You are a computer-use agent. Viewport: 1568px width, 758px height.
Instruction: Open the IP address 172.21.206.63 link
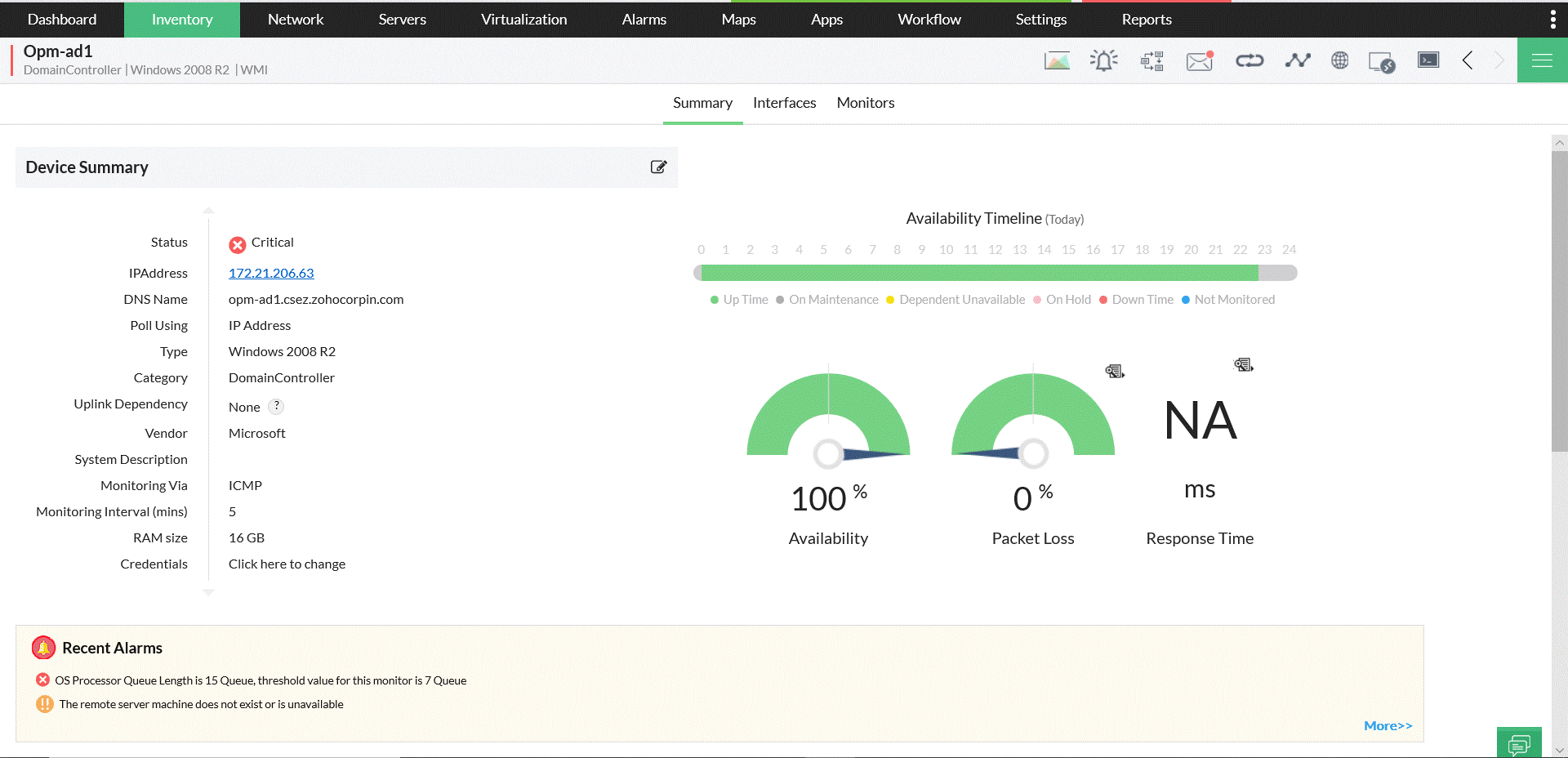271,273
